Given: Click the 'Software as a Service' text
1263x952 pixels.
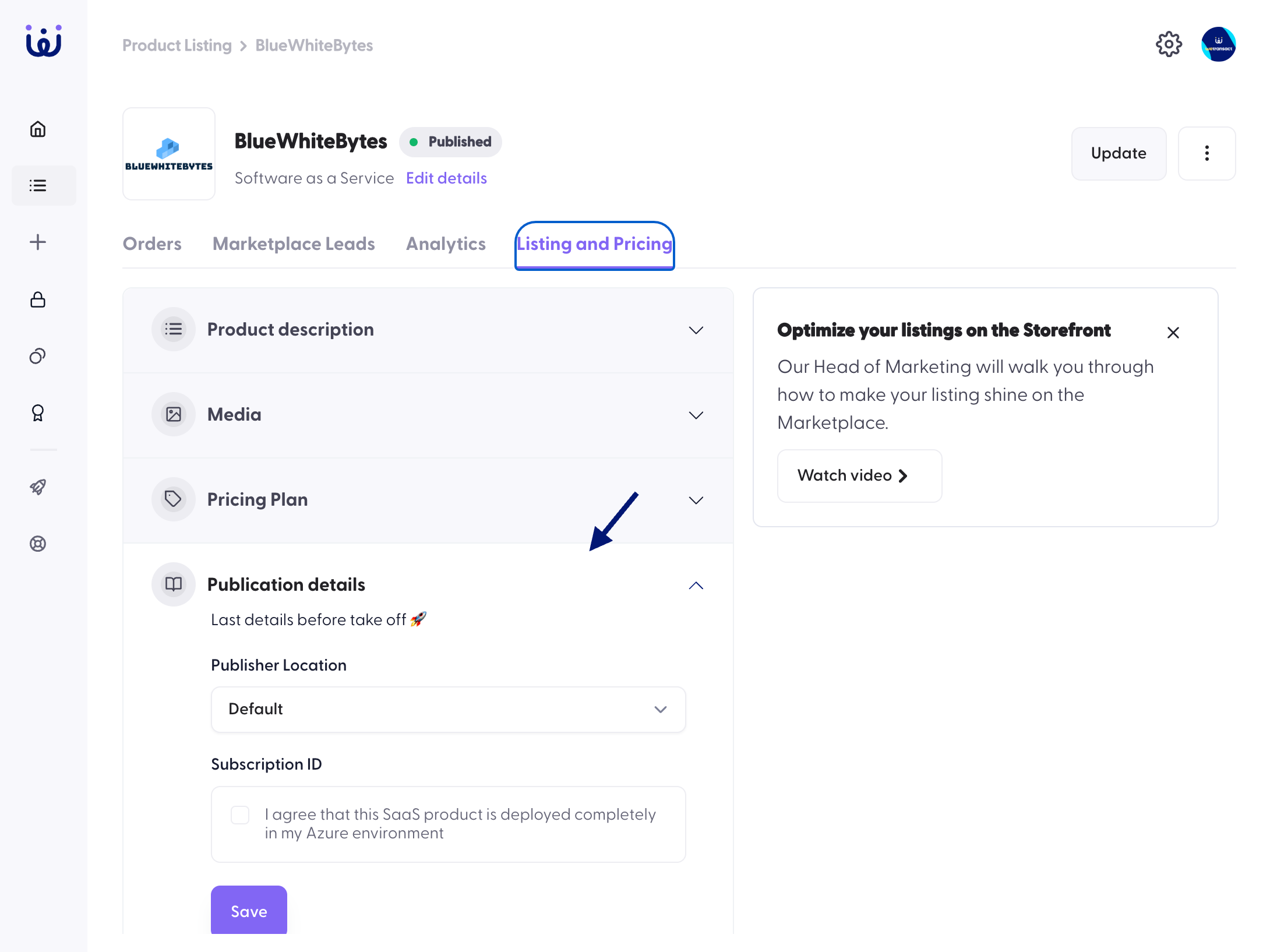Looking at the screenshot, I should click(315, 178).
